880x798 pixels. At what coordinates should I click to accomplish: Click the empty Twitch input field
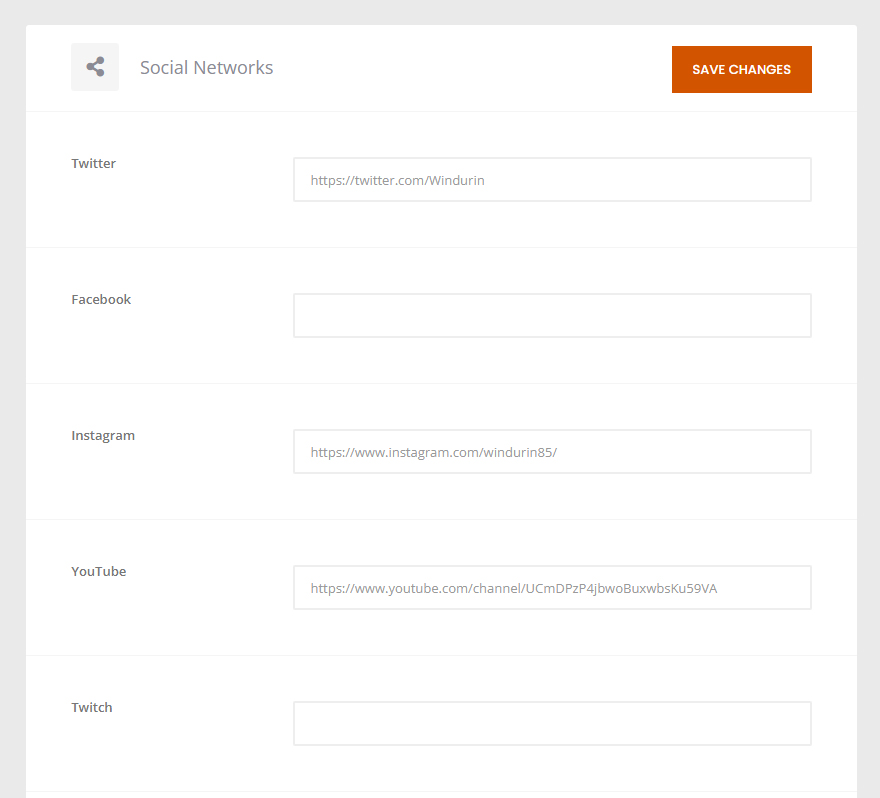[x=552, y=723]
